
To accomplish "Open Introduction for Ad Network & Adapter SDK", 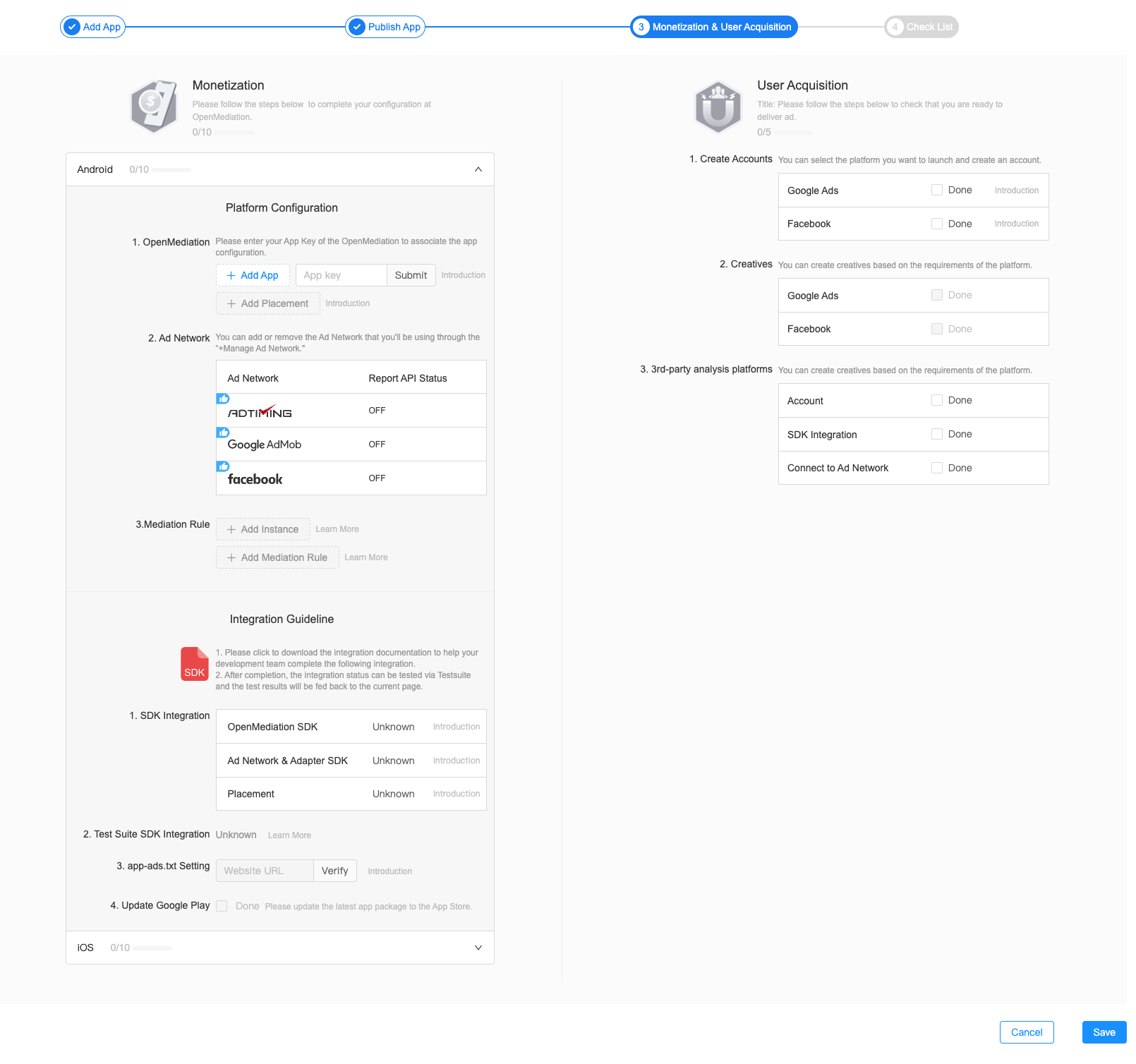I will pos(457,761).
